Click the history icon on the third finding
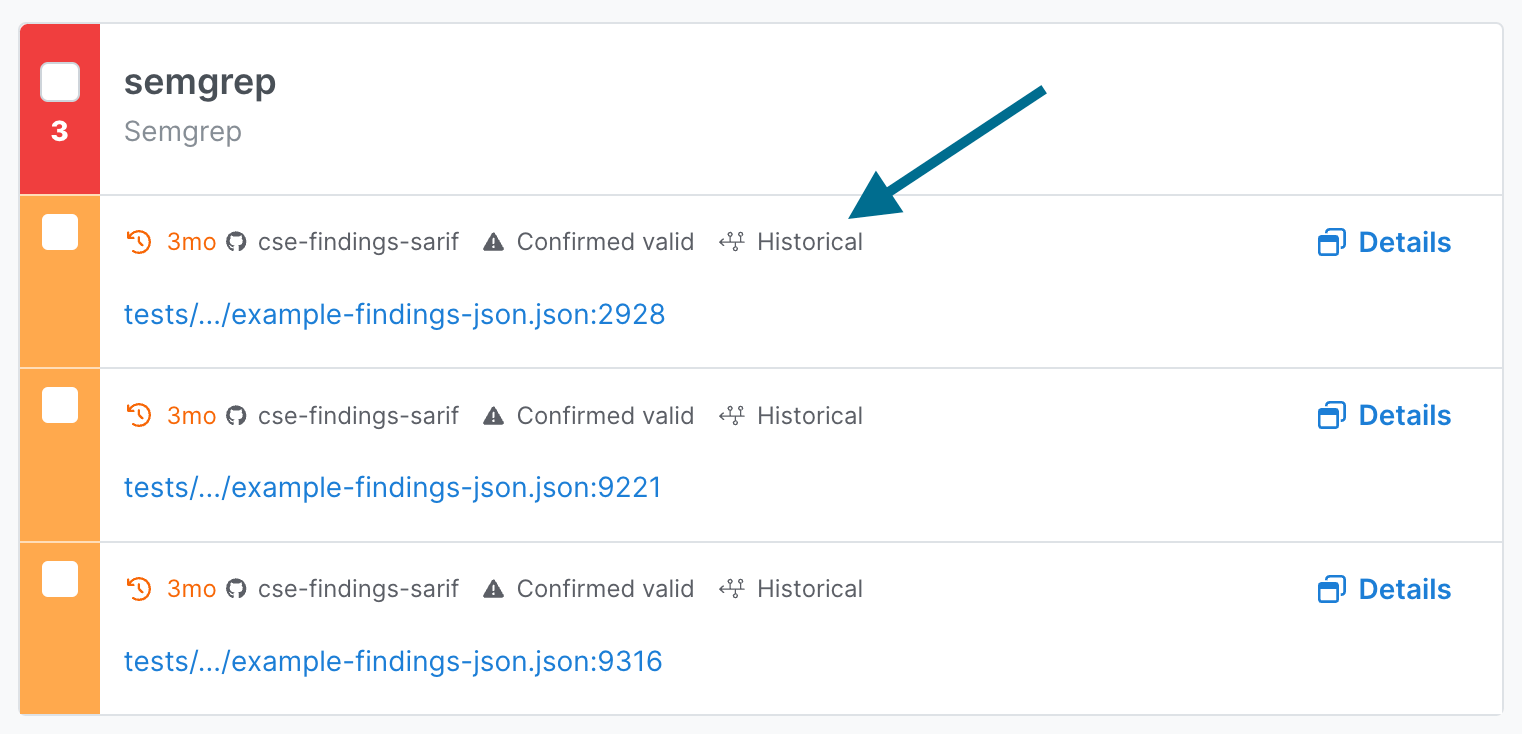1522x734 pixels. click(139, 588)
